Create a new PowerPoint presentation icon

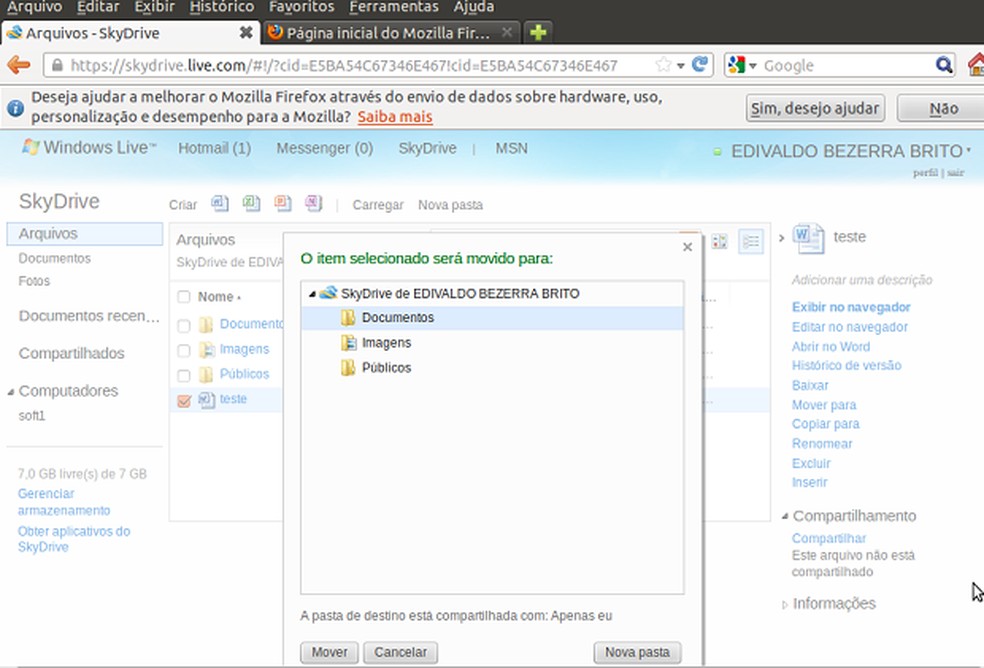coord(283,203)
